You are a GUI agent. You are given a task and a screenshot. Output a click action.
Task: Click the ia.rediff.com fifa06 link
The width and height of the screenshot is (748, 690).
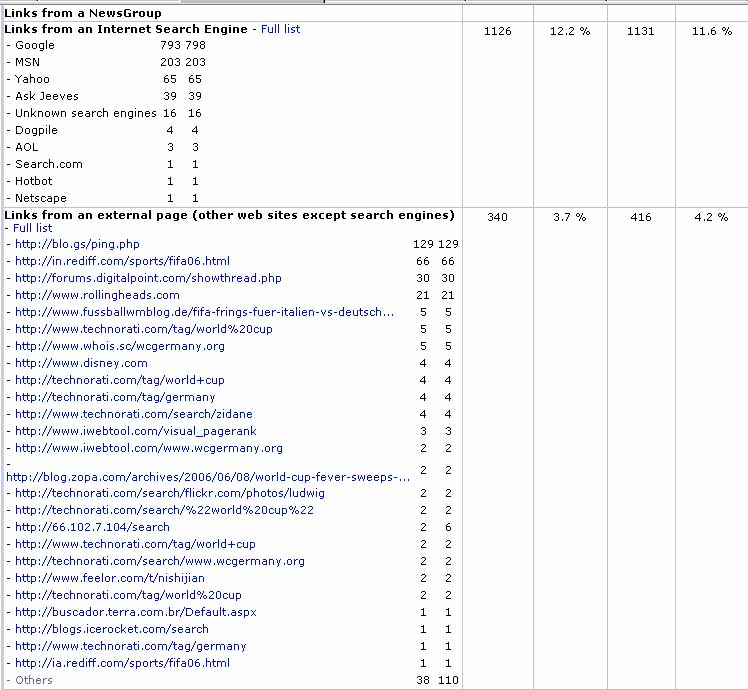[x=122, y=663]
